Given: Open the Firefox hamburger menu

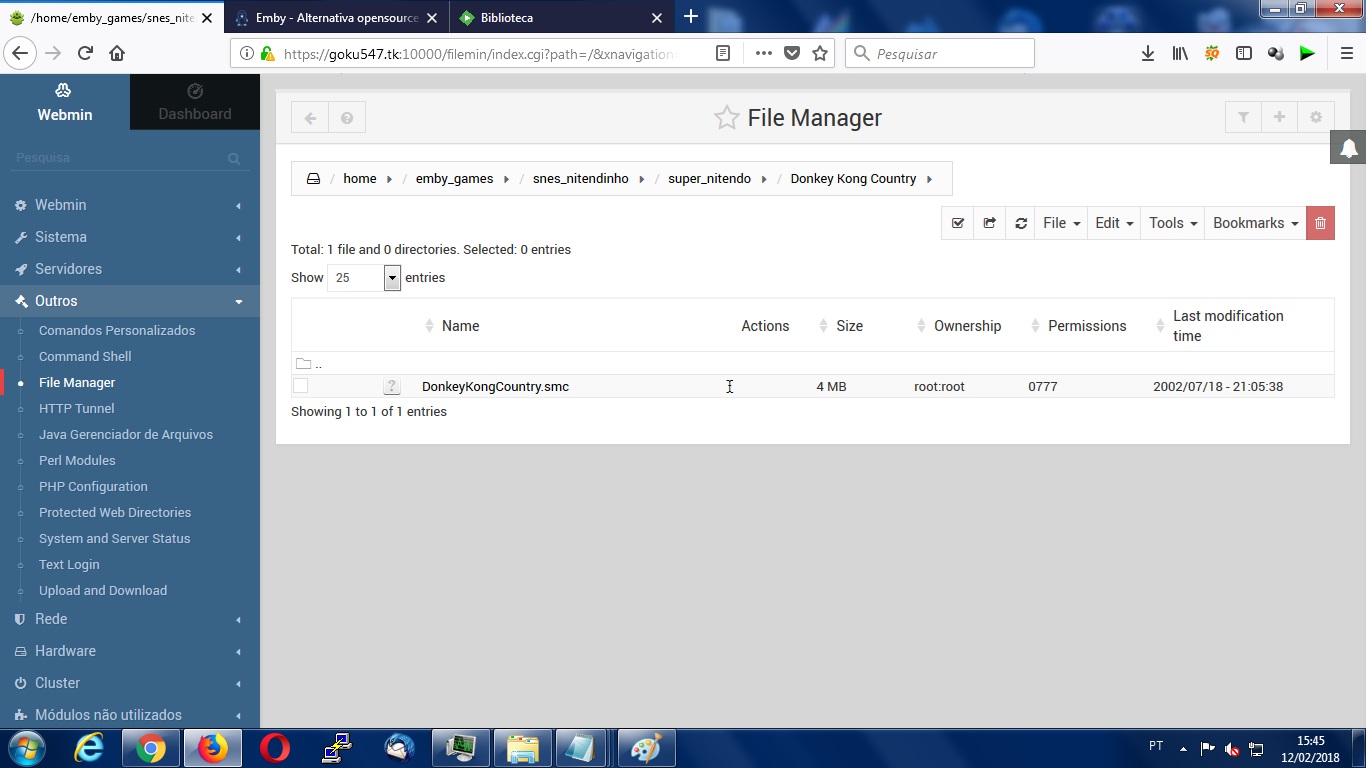Looking at the screenshot, I should coord(1346,54).
